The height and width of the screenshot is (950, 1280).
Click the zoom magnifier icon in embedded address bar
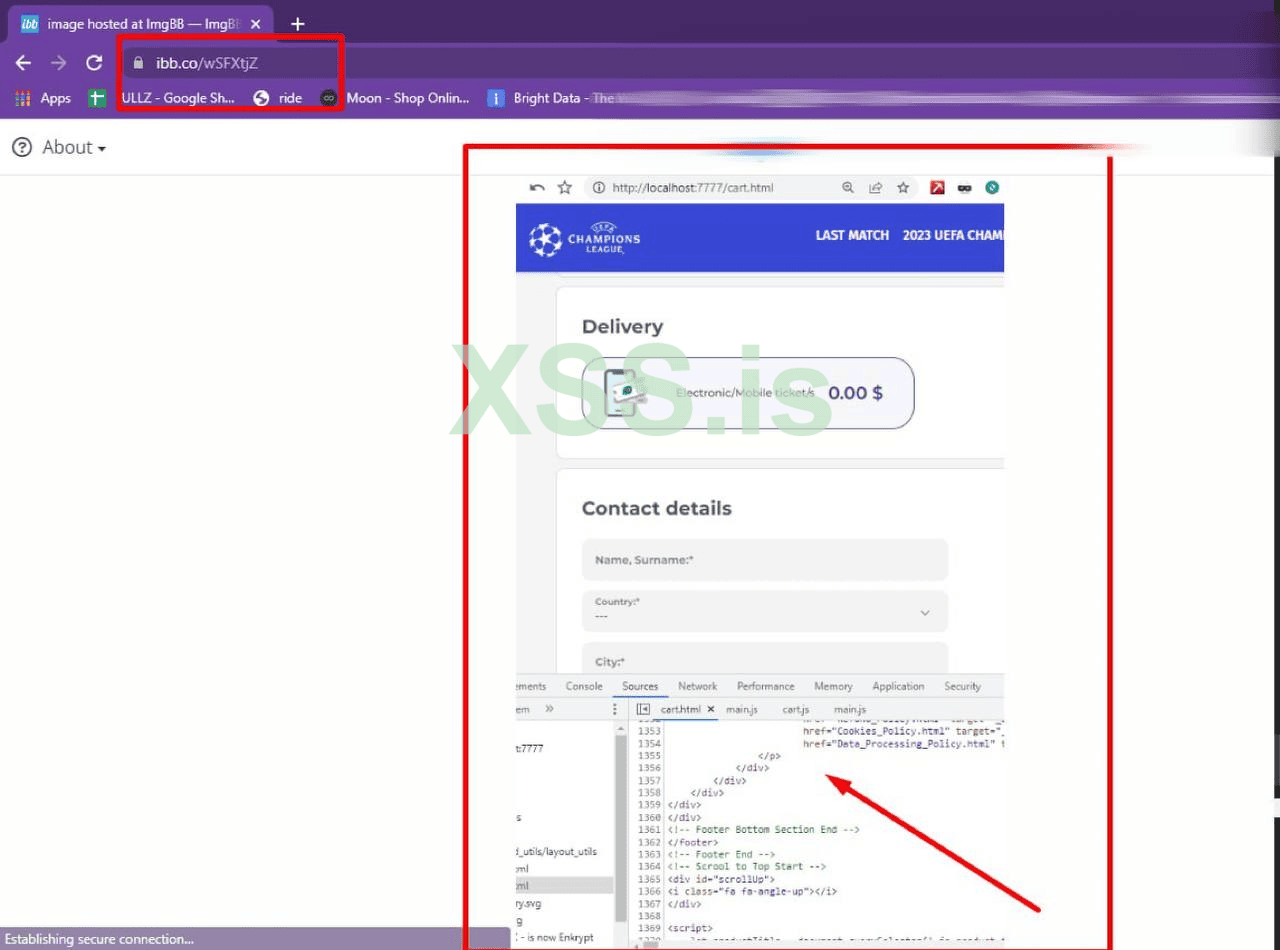tap(848, 187)
